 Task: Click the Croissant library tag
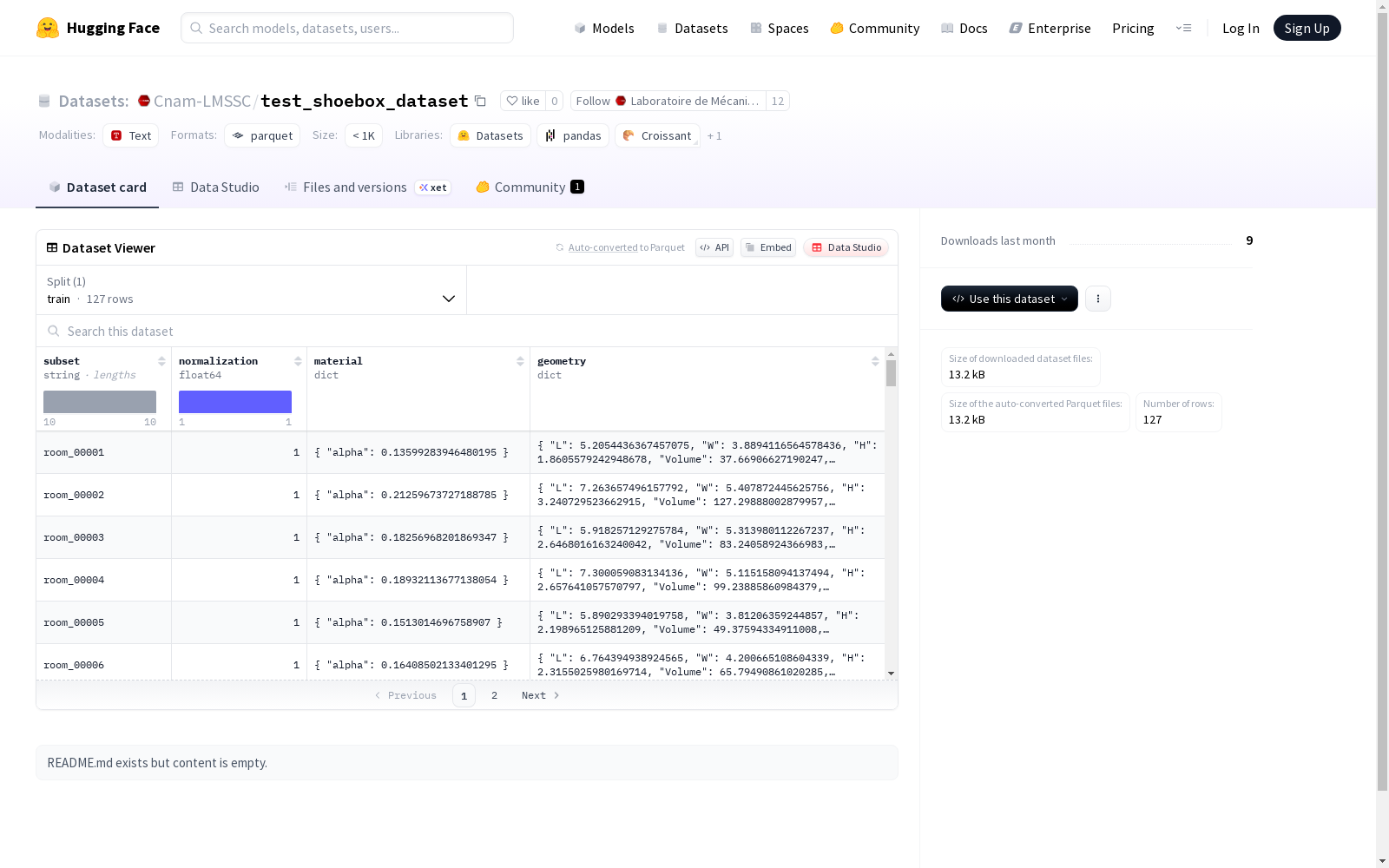pyautogui.click(x=657, y=135)
